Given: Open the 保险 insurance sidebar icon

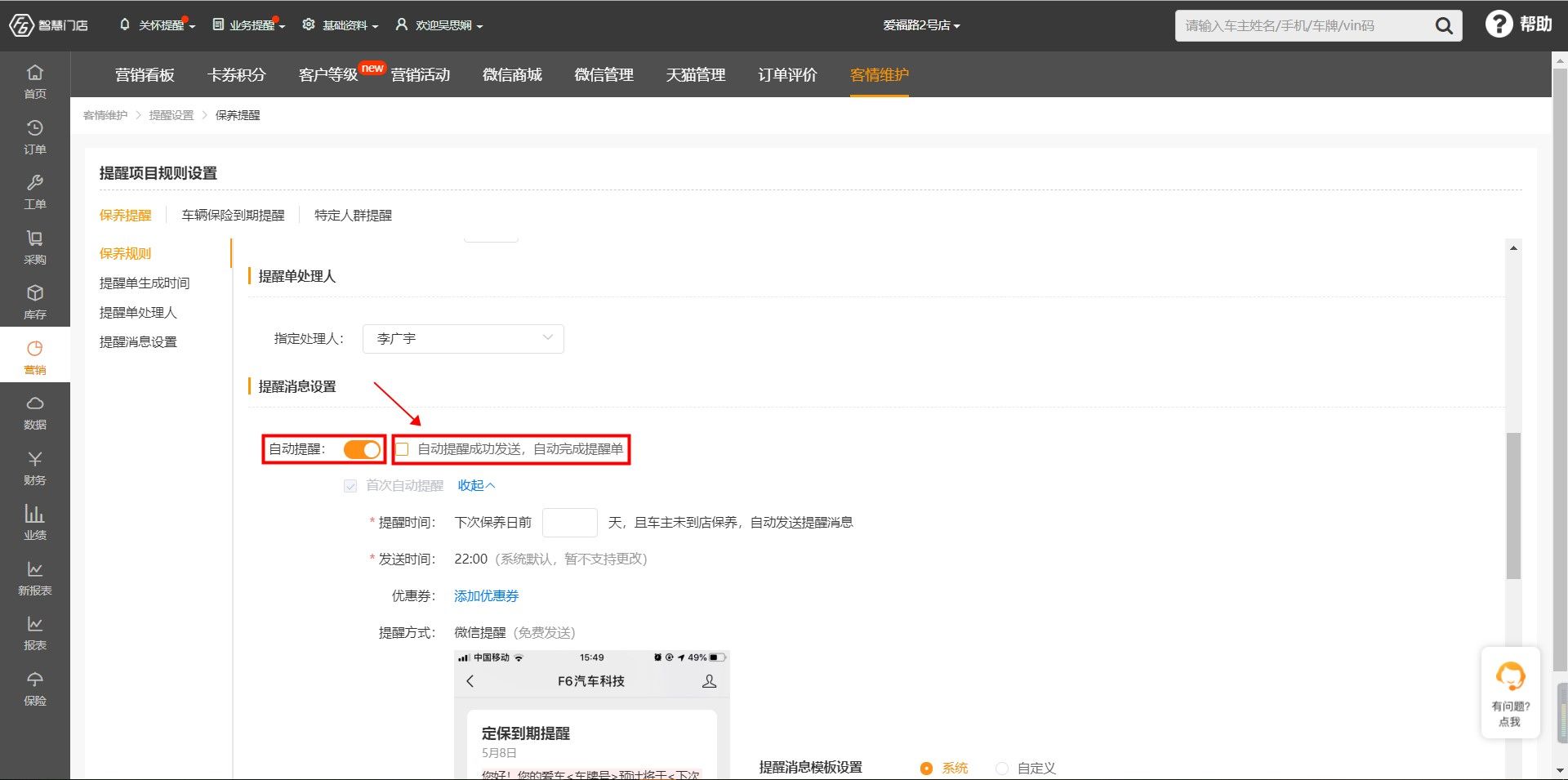Looking at the screenshot, I should pos(35,689).
